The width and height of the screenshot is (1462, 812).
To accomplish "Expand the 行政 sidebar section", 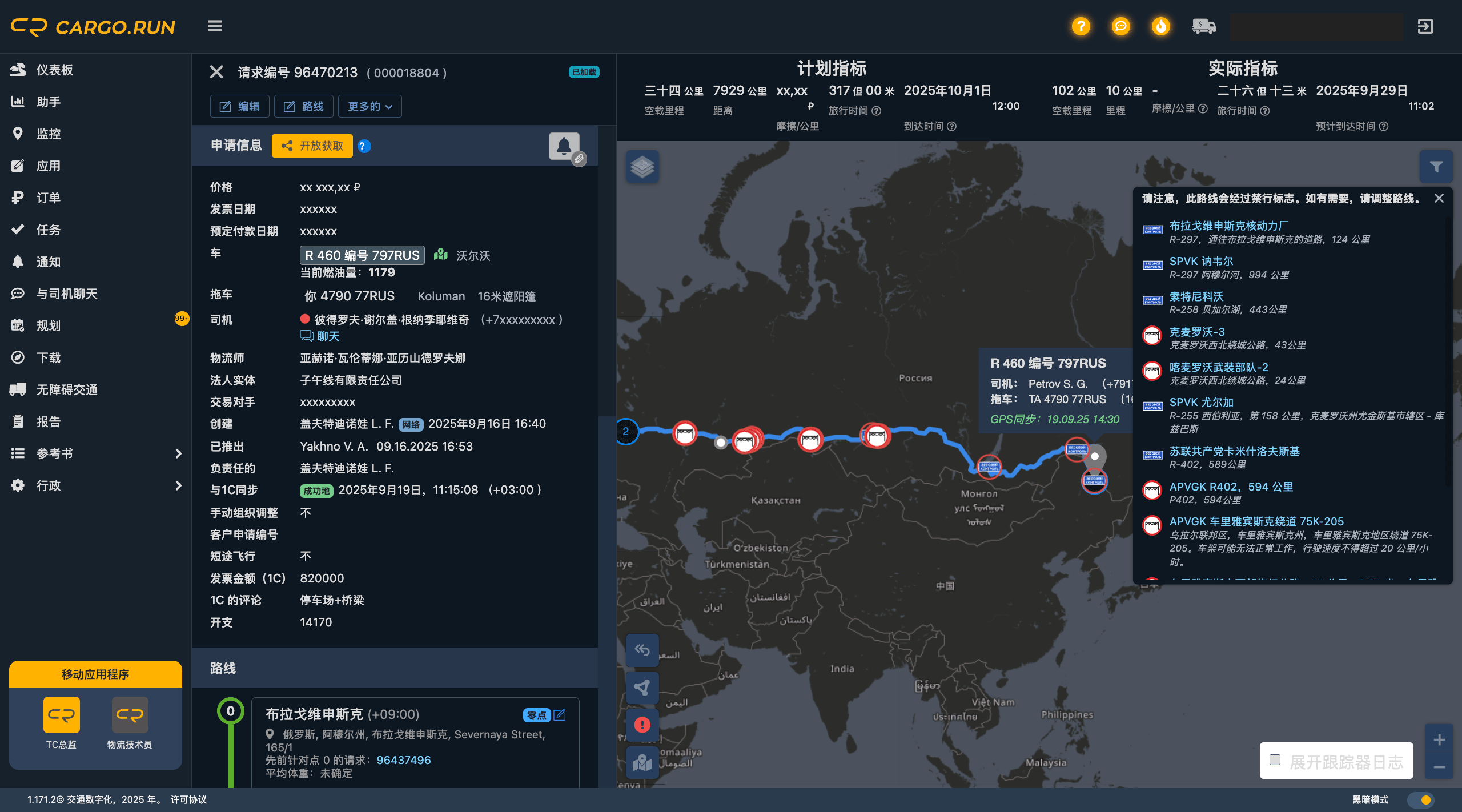I will click(95, 485).
